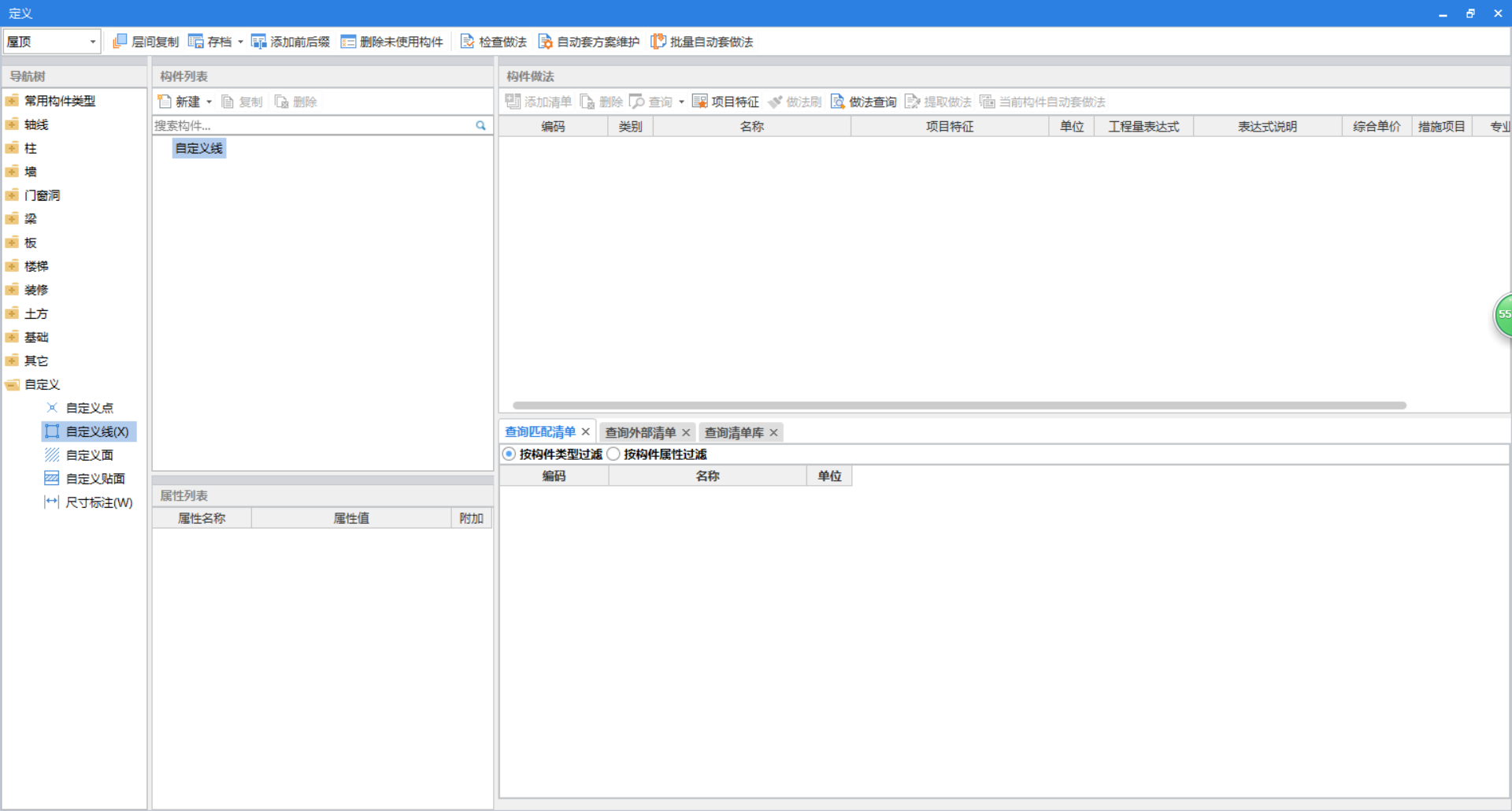The width and height of the screenshot is (1512, 811).
Task: Expand the 柱 tree folder
Action: click(x=12, y=148)
